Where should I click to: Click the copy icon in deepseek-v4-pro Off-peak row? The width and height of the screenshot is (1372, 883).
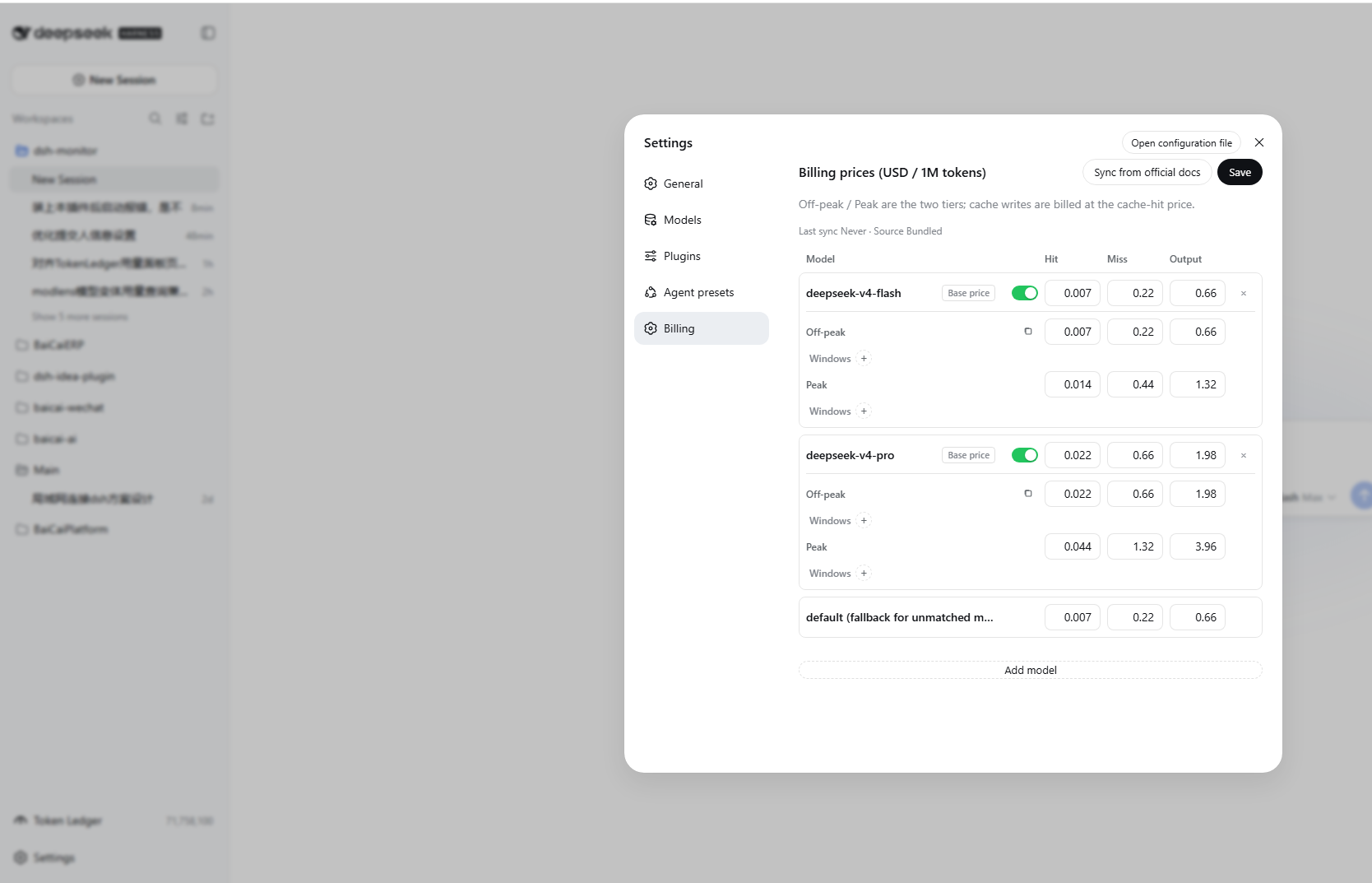(x=1028, y=494)
